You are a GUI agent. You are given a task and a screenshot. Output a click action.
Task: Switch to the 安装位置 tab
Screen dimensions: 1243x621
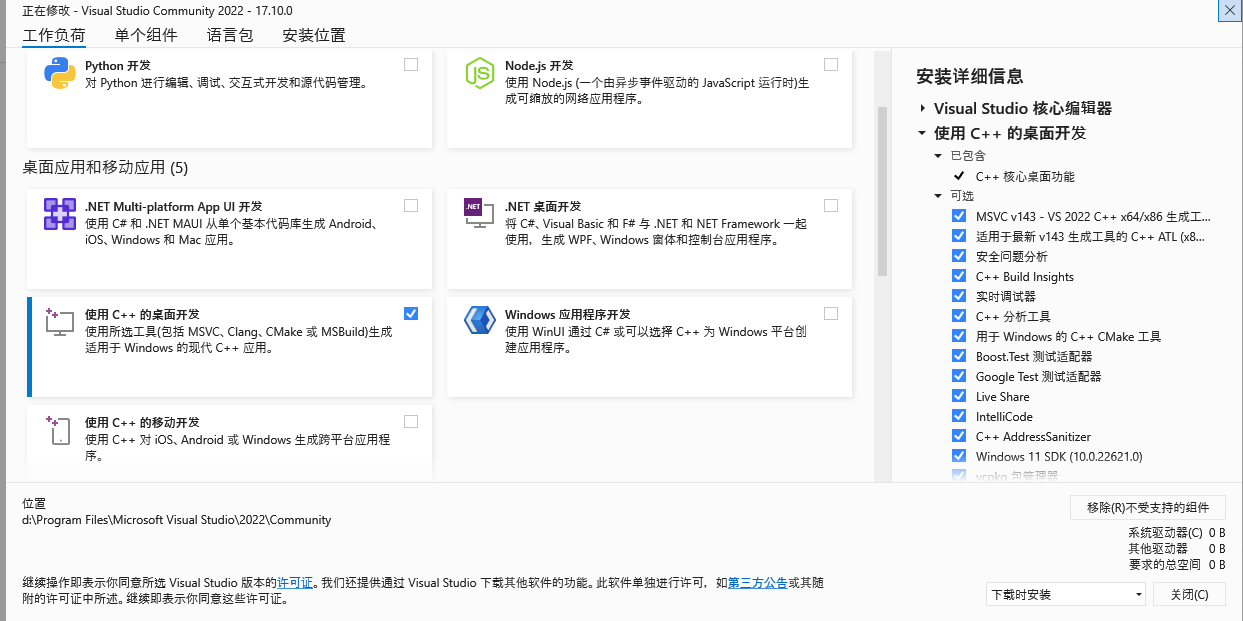tap(314, 35)
